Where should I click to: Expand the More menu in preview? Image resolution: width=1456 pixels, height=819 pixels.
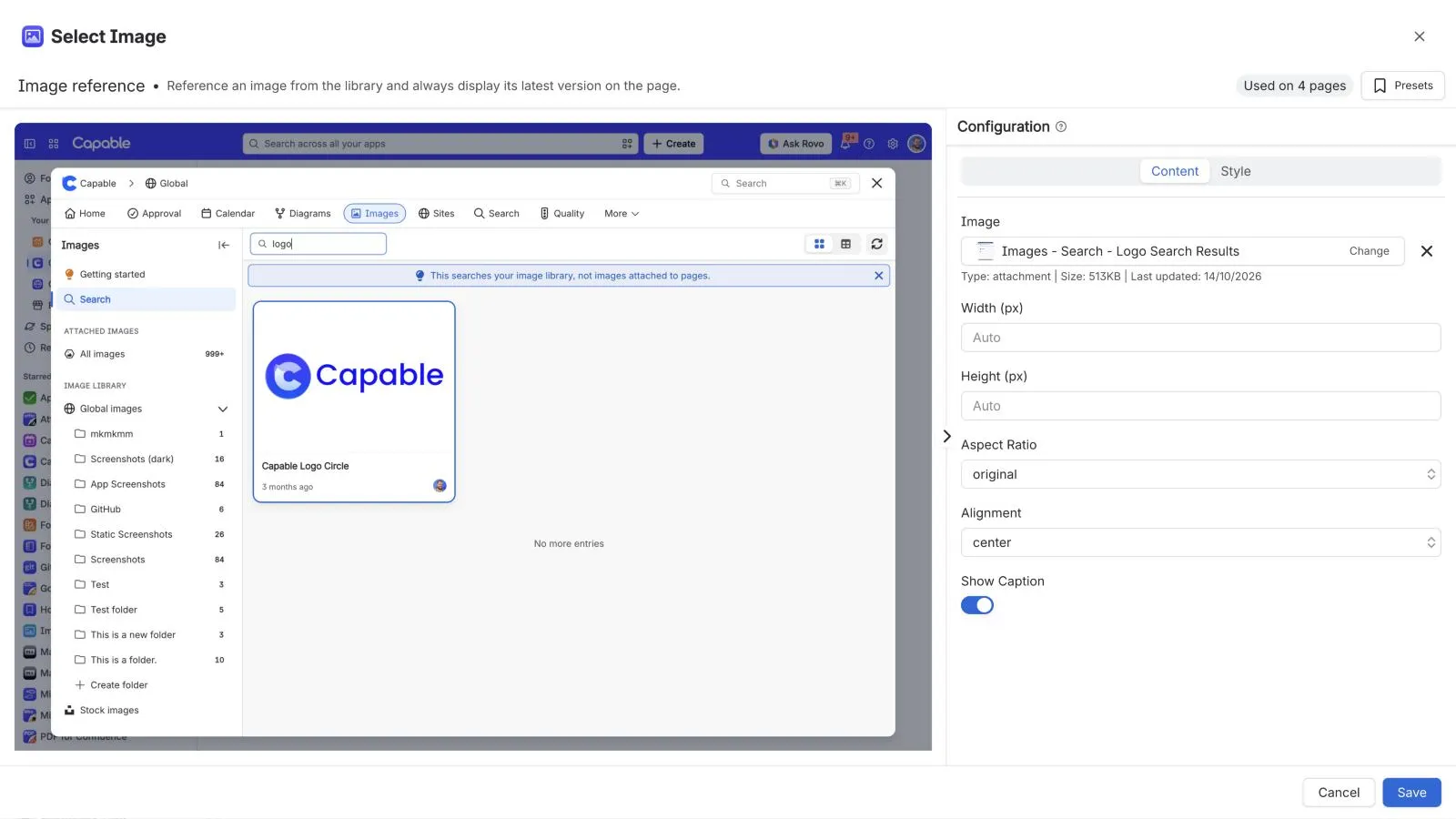click(622, 214)
